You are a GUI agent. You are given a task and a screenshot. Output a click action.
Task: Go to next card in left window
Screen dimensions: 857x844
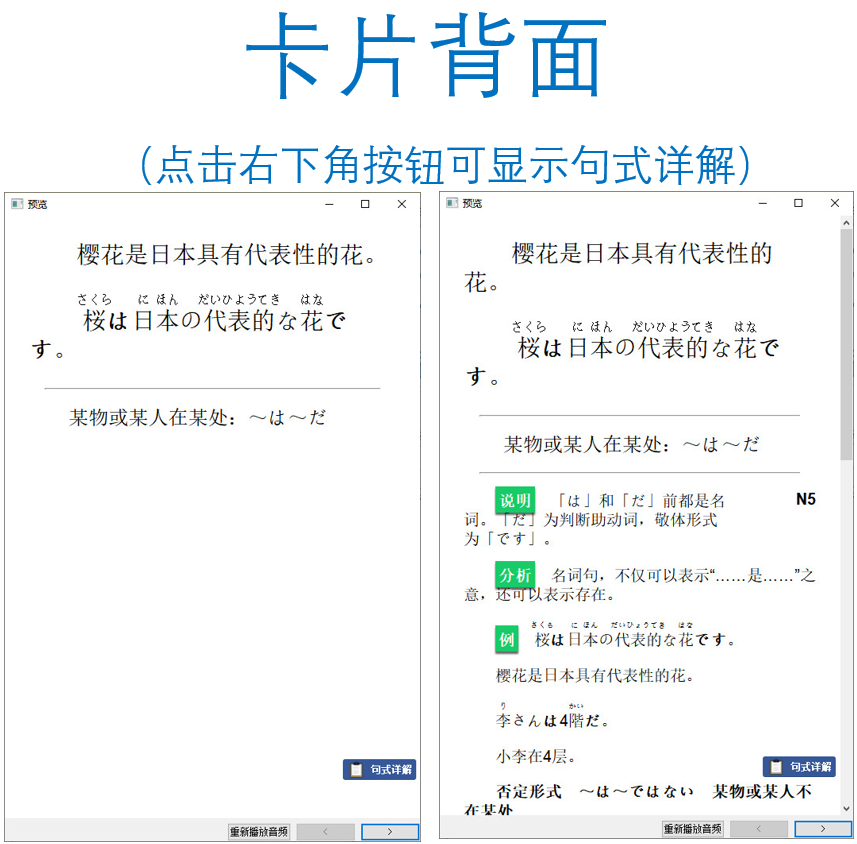390,831
